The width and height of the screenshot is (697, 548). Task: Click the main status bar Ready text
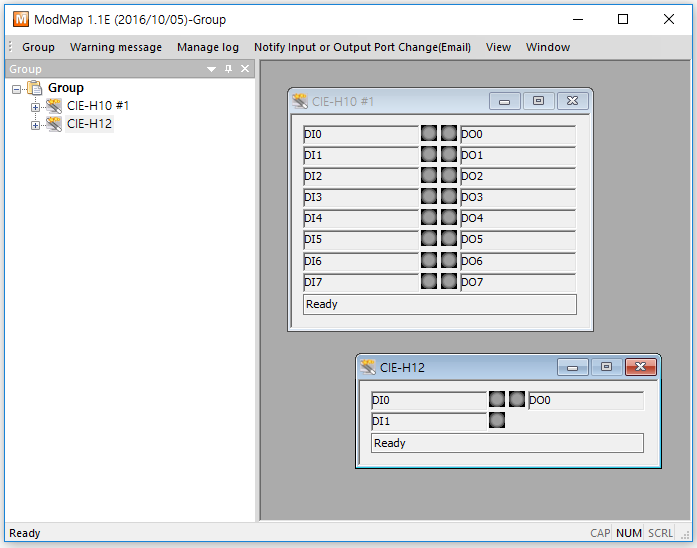[x=25, y=533]
